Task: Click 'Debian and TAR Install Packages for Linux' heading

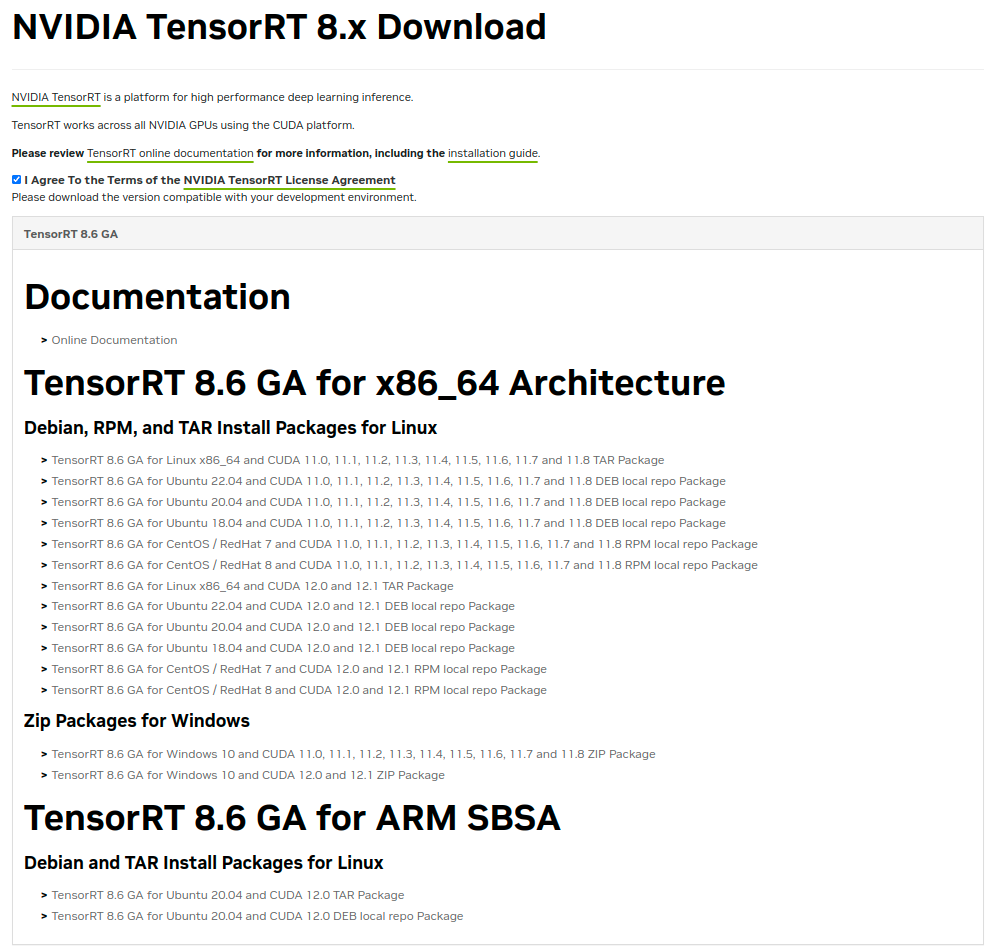Action: click(204, 863)
